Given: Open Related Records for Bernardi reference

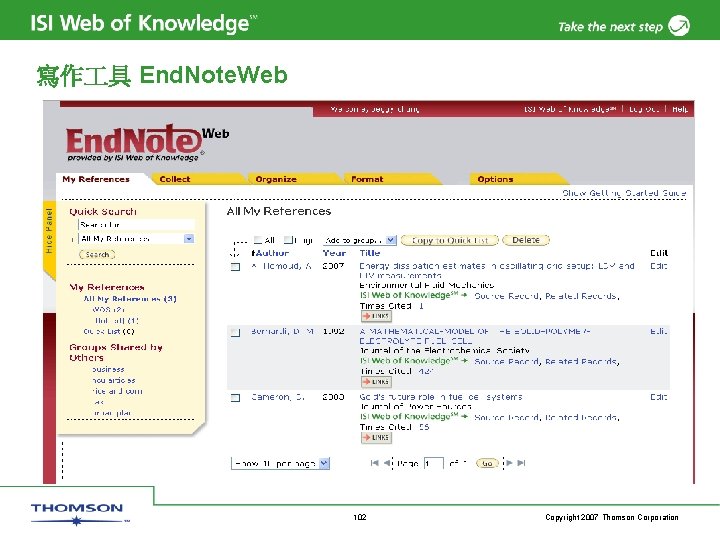Looking at the screenshot, I should [x=582, y=362].
